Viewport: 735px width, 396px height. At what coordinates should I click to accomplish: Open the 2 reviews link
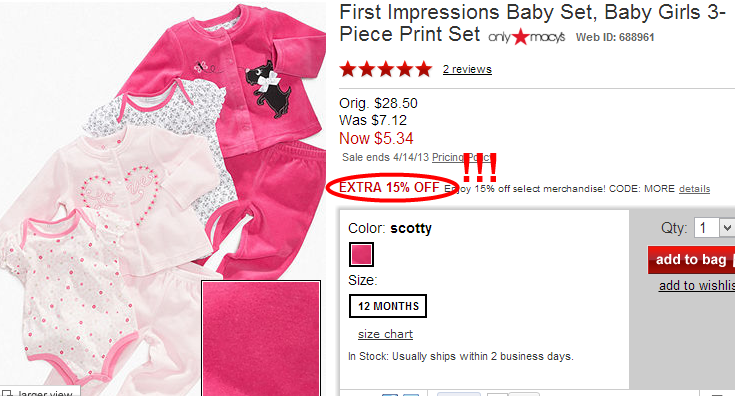467,69
